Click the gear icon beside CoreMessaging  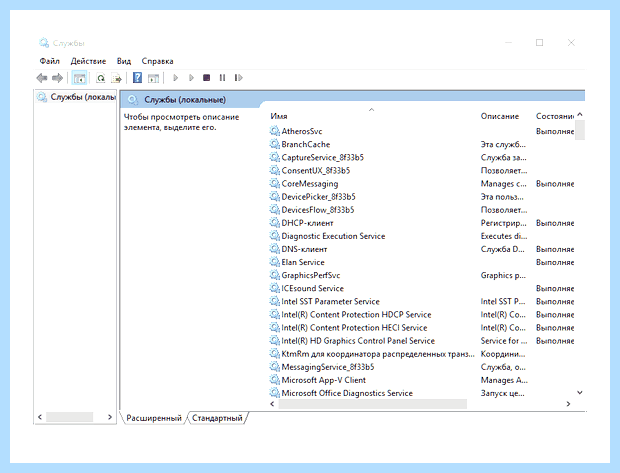pos(274,183)
